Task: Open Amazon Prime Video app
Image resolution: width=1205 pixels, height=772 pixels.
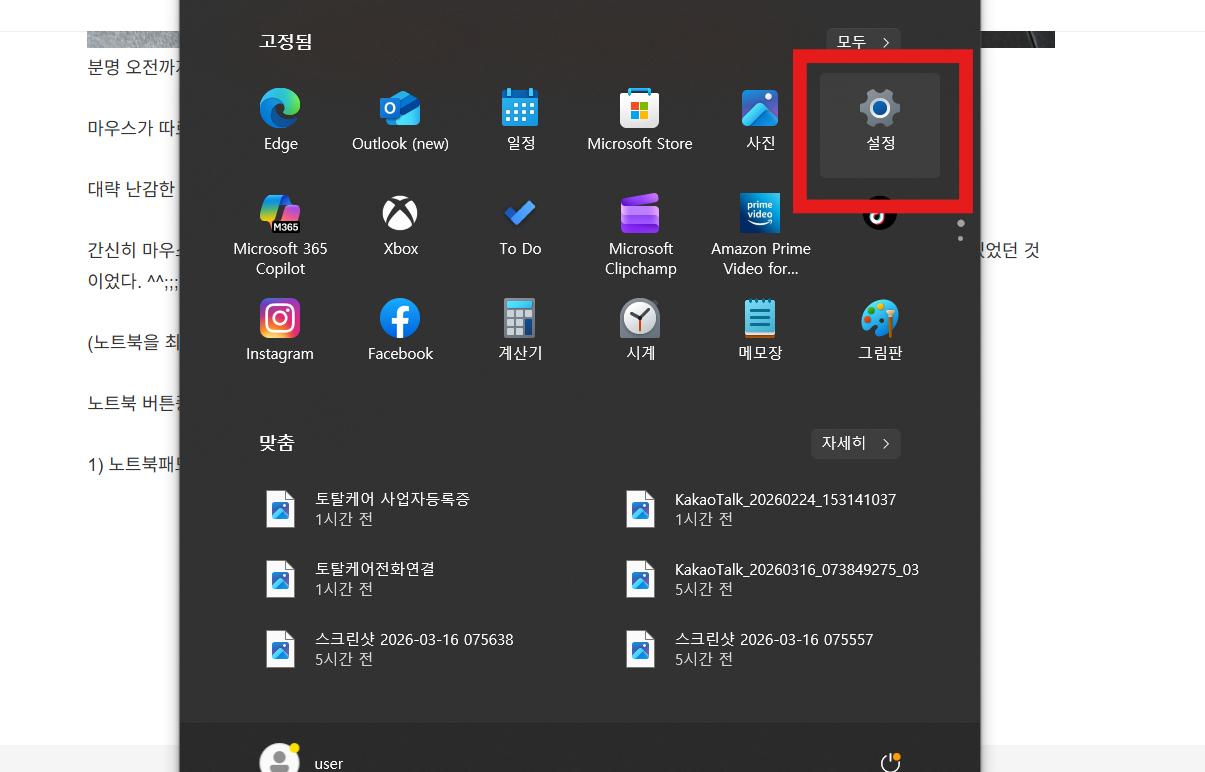Action: pyautogui.click(x=760, y=236)
